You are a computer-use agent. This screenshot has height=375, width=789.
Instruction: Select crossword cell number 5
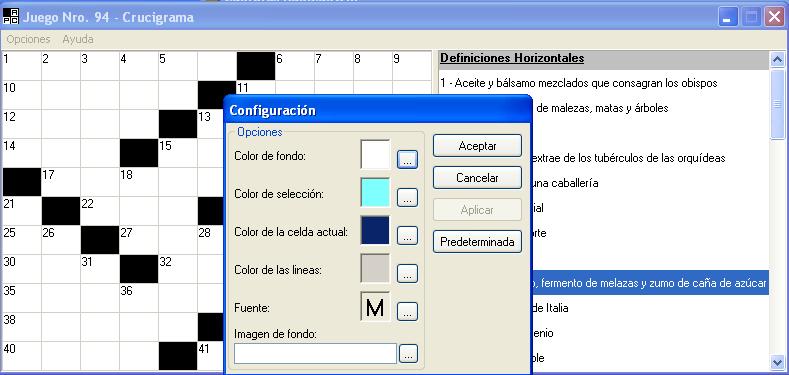[x=178, y=65]
